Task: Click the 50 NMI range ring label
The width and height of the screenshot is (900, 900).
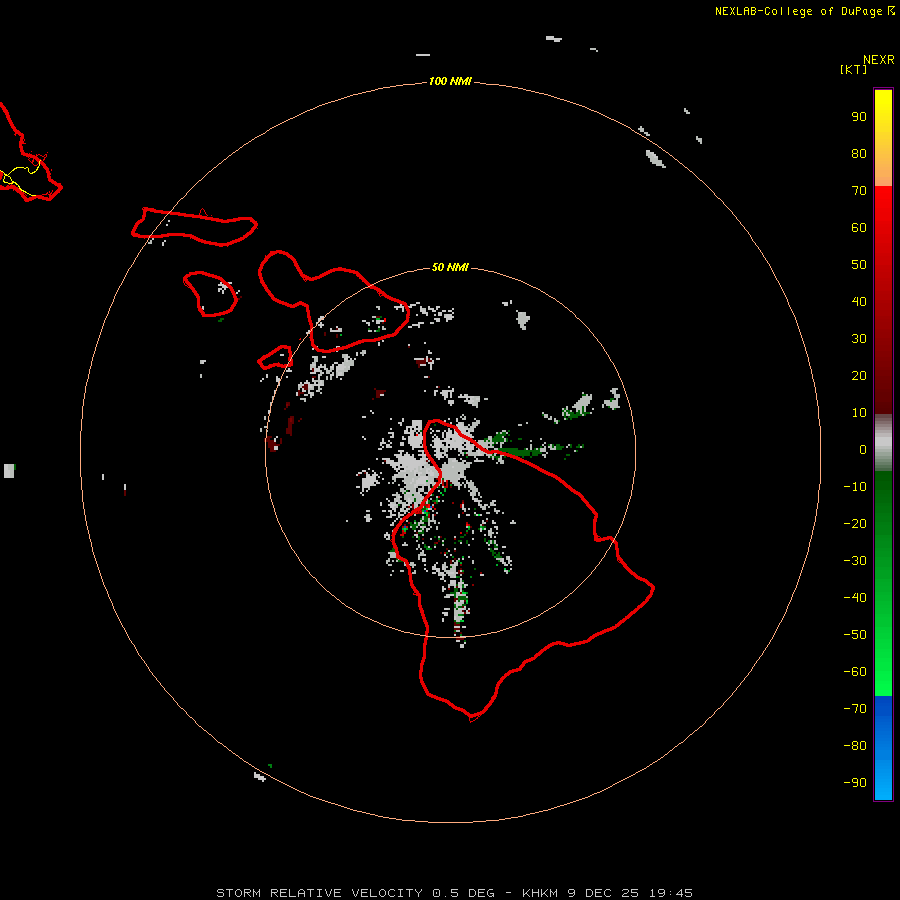Action: click(x=450, y=267)
